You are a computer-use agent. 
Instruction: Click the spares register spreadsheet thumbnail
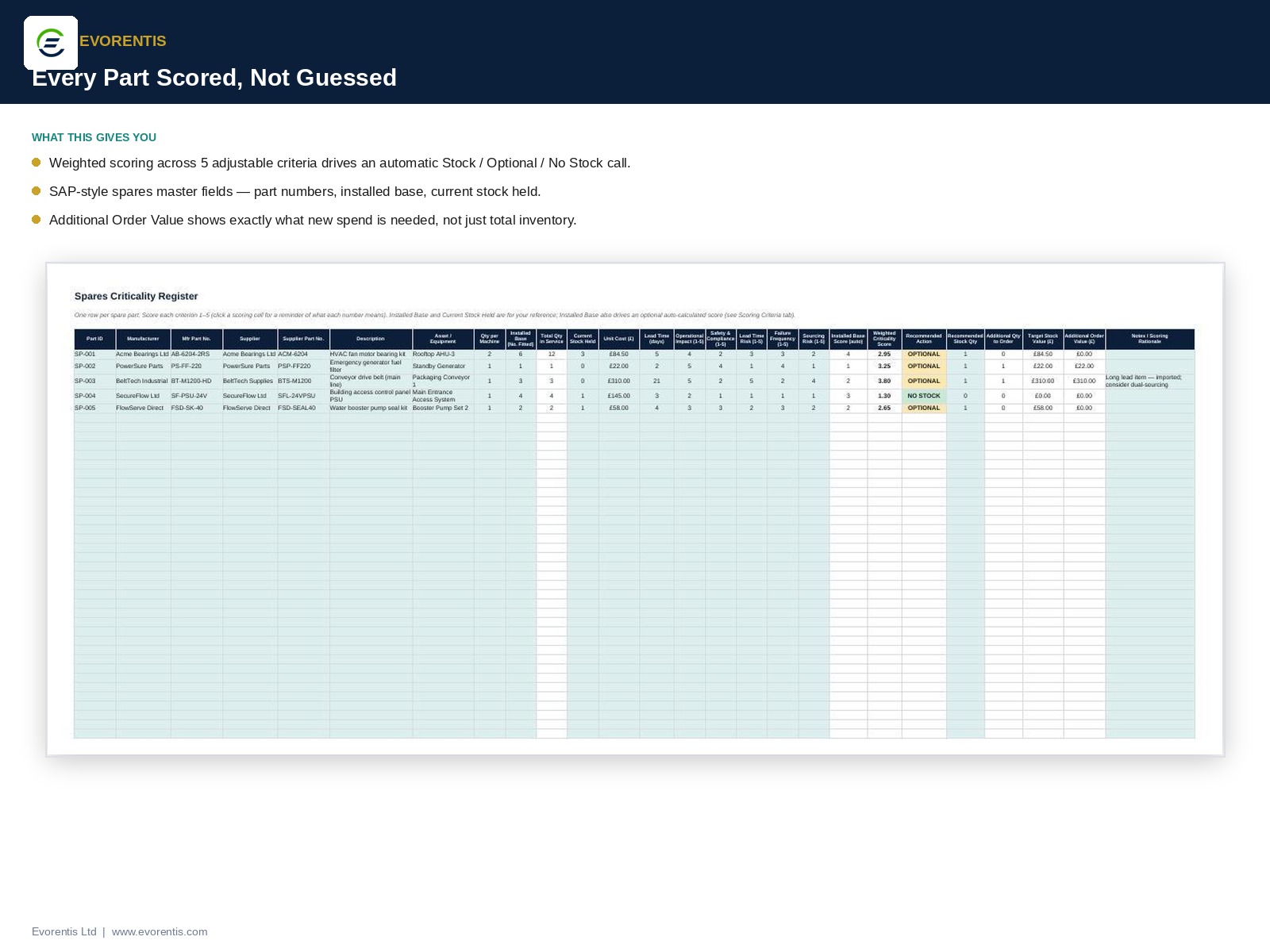[x=635, y=509]
